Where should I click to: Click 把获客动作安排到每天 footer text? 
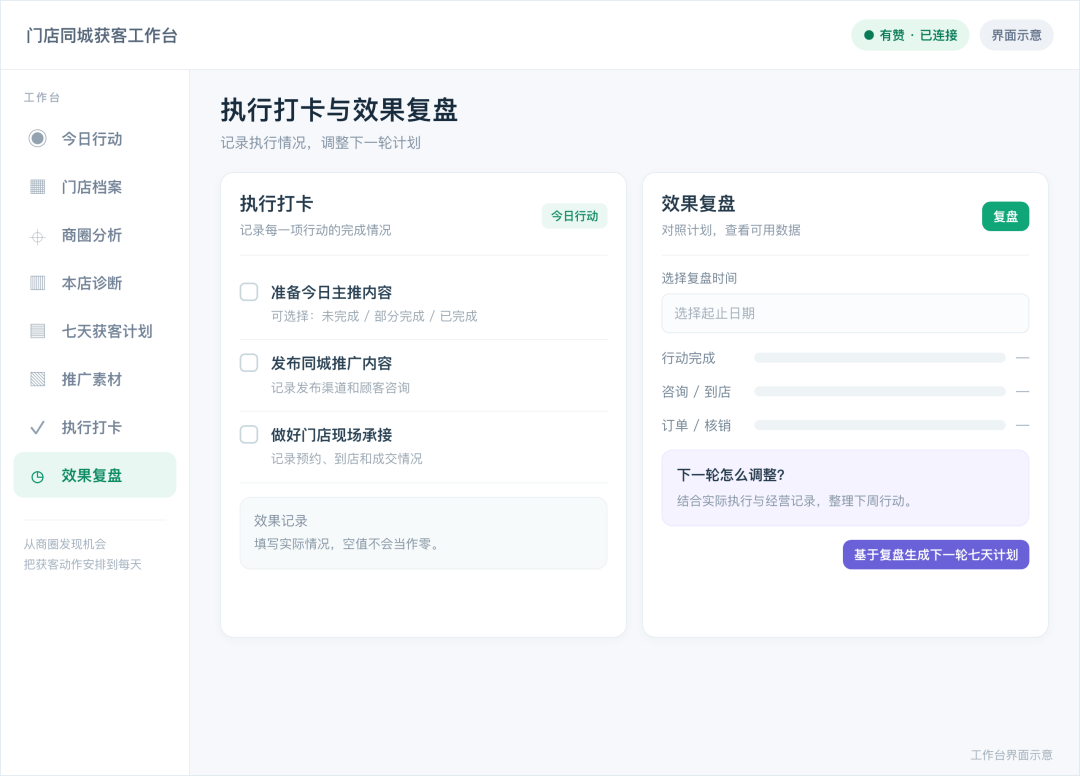[83, 565]
